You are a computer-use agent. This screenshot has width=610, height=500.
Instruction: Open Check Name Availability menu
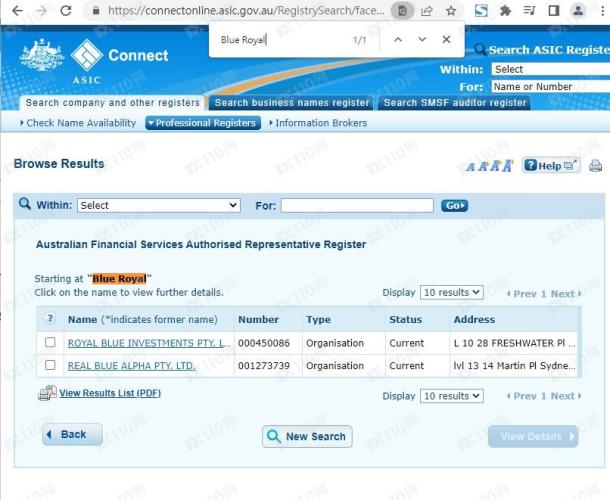[x=78, y=123]
